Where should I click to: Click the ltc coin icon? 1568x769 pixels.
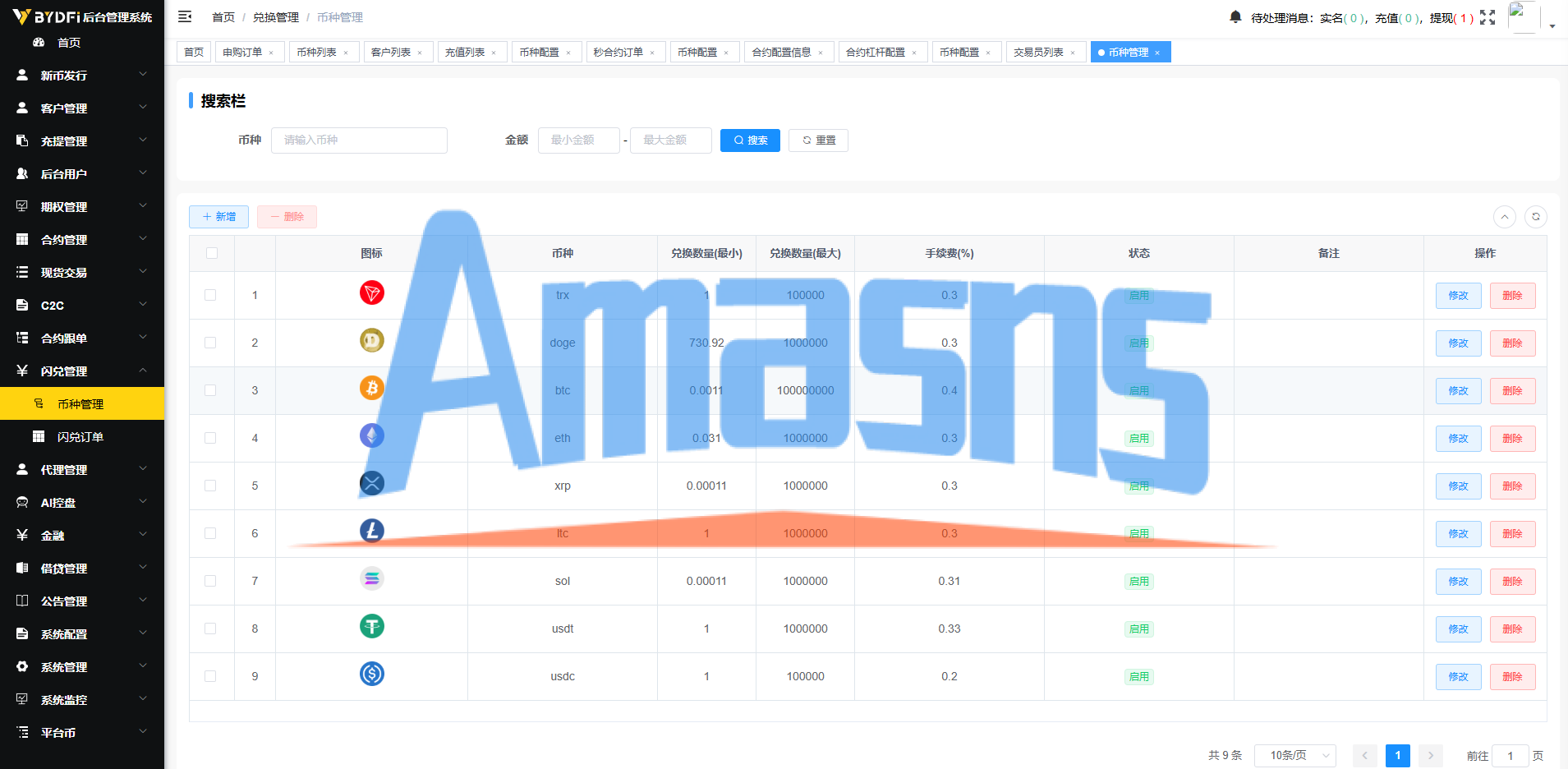coord(372,531)
